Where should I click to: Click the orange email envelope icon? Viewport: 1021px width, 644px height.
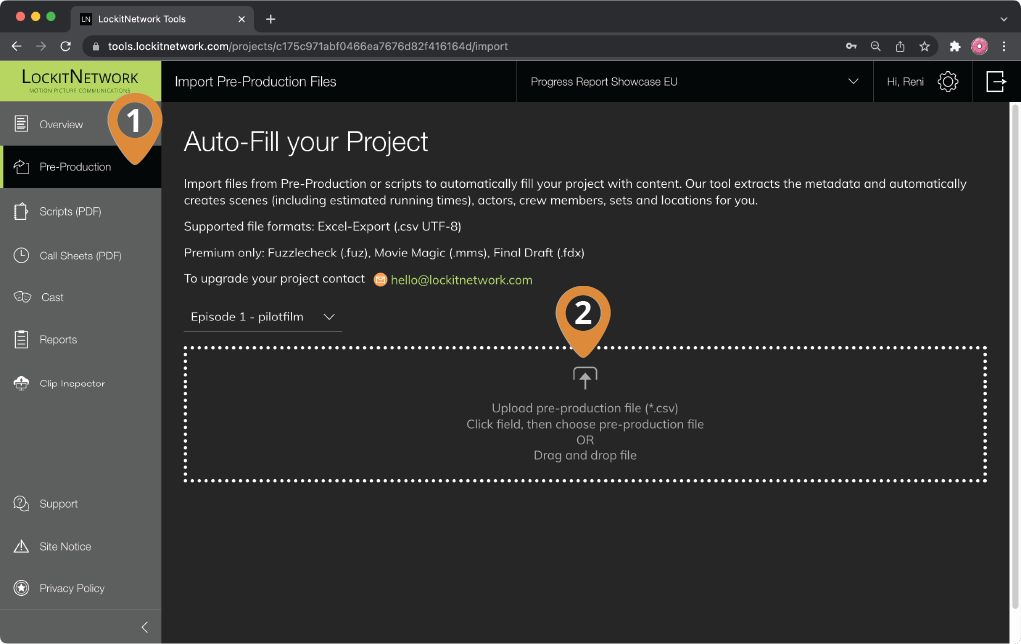pyautogui.click(x=380, y=280)
